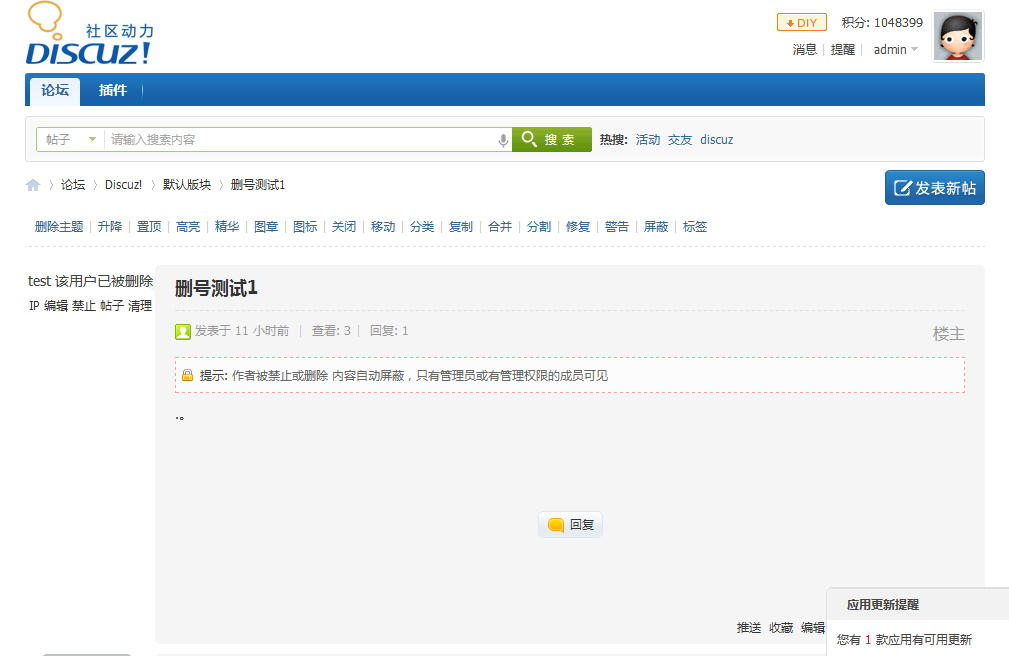Click the 搜索 search button
This screenshot has width=1009, height=656.
(x=551, y=140)
